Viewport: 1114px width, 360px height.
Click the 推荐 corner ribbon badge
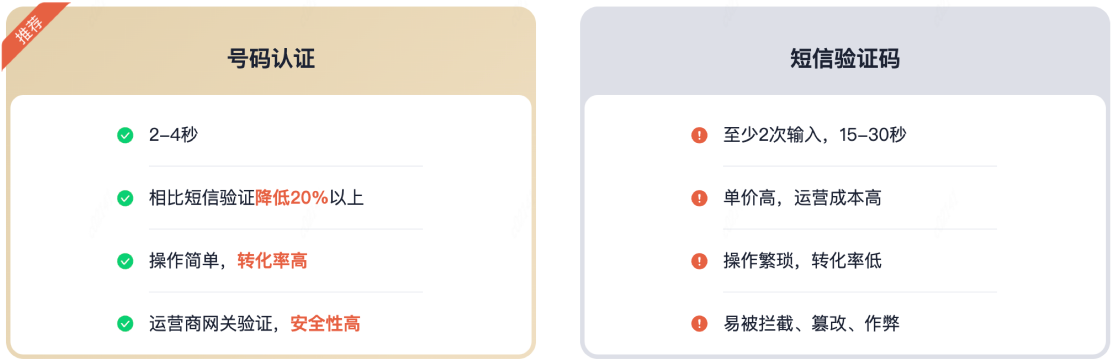(x=33, y=31)
